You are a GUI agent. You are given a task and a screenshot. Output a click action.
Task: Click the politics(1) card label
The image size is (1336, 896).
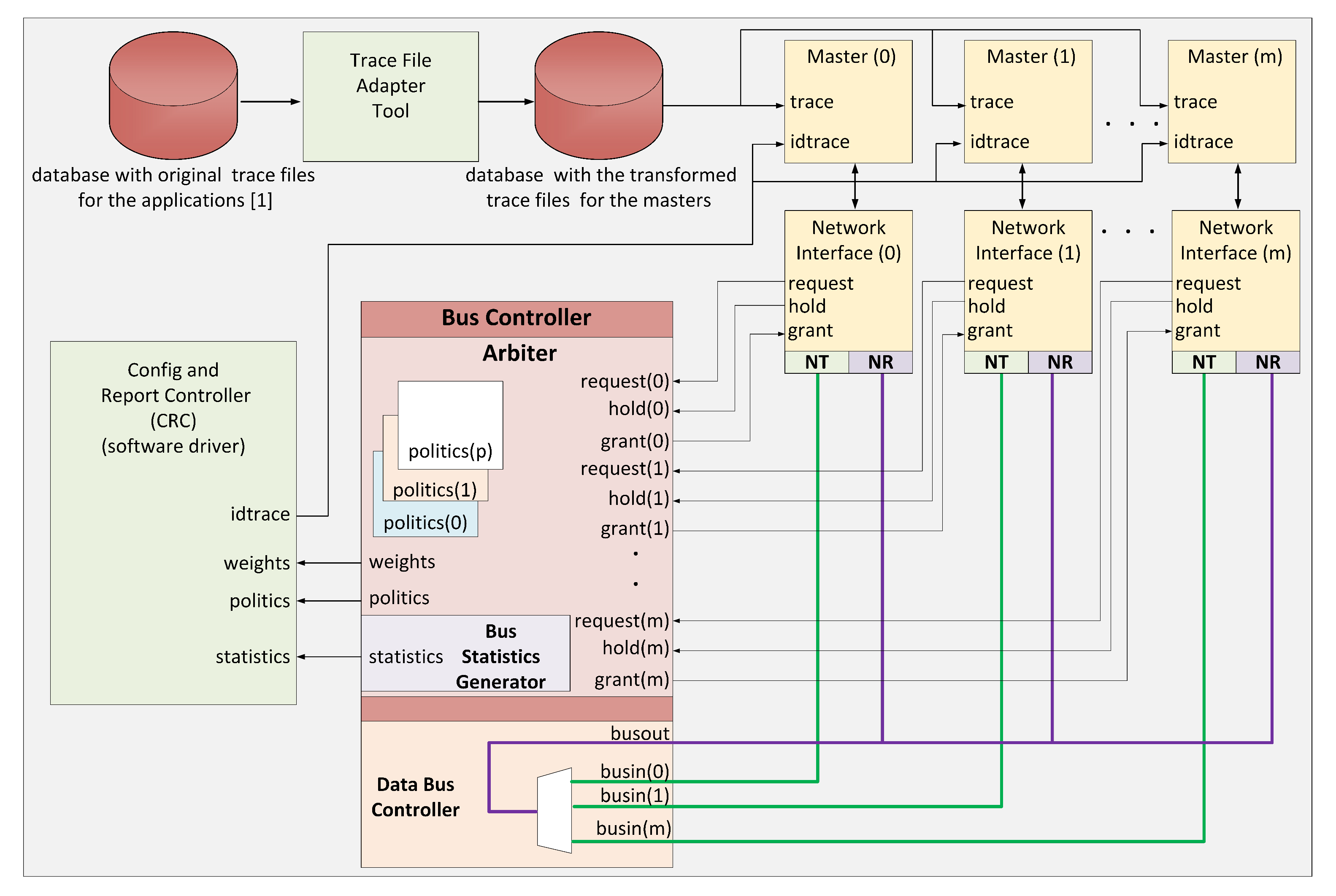435,490
